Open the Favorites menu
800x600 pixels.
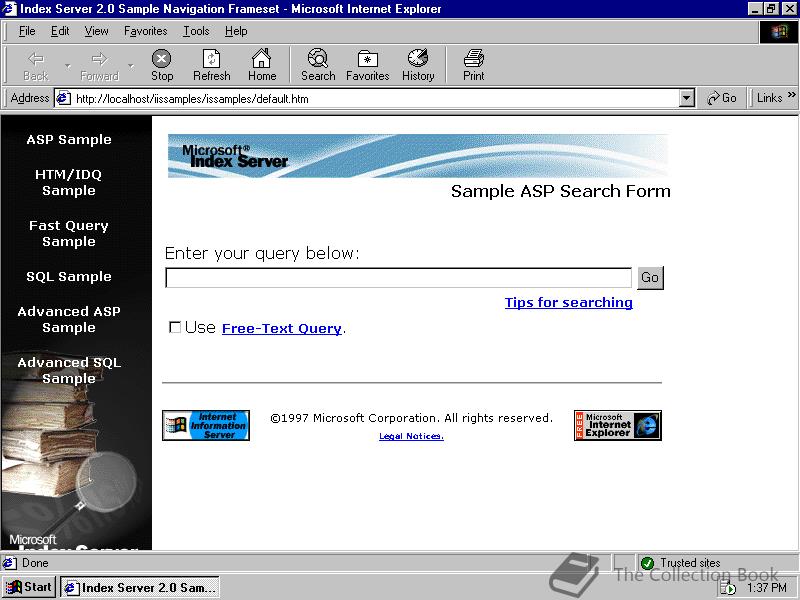tap(145, 31)
